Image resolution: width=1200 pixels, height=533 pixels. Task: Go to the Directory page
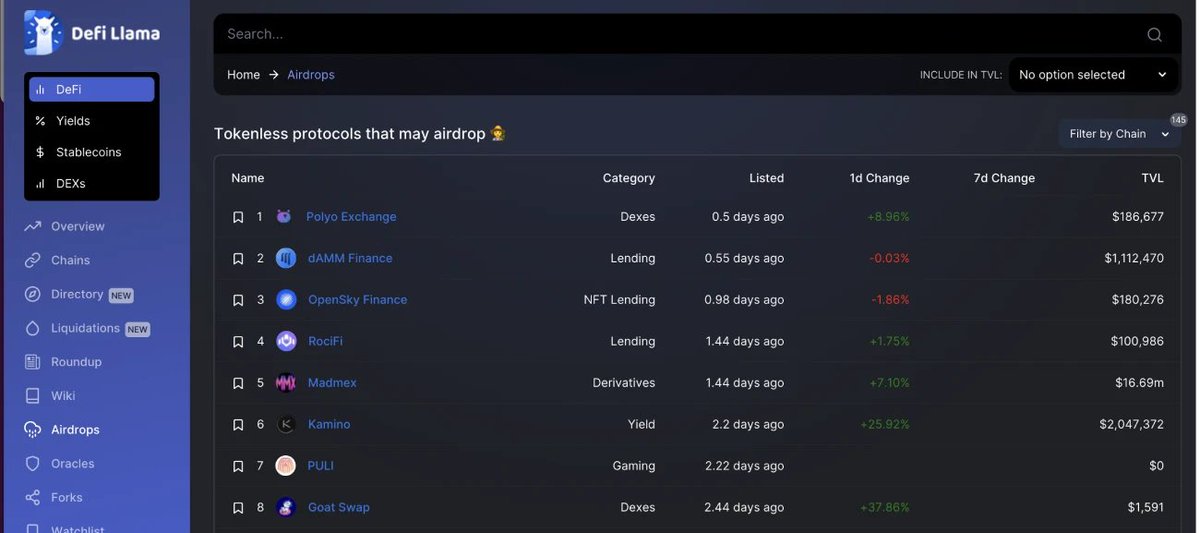point(77,294)
